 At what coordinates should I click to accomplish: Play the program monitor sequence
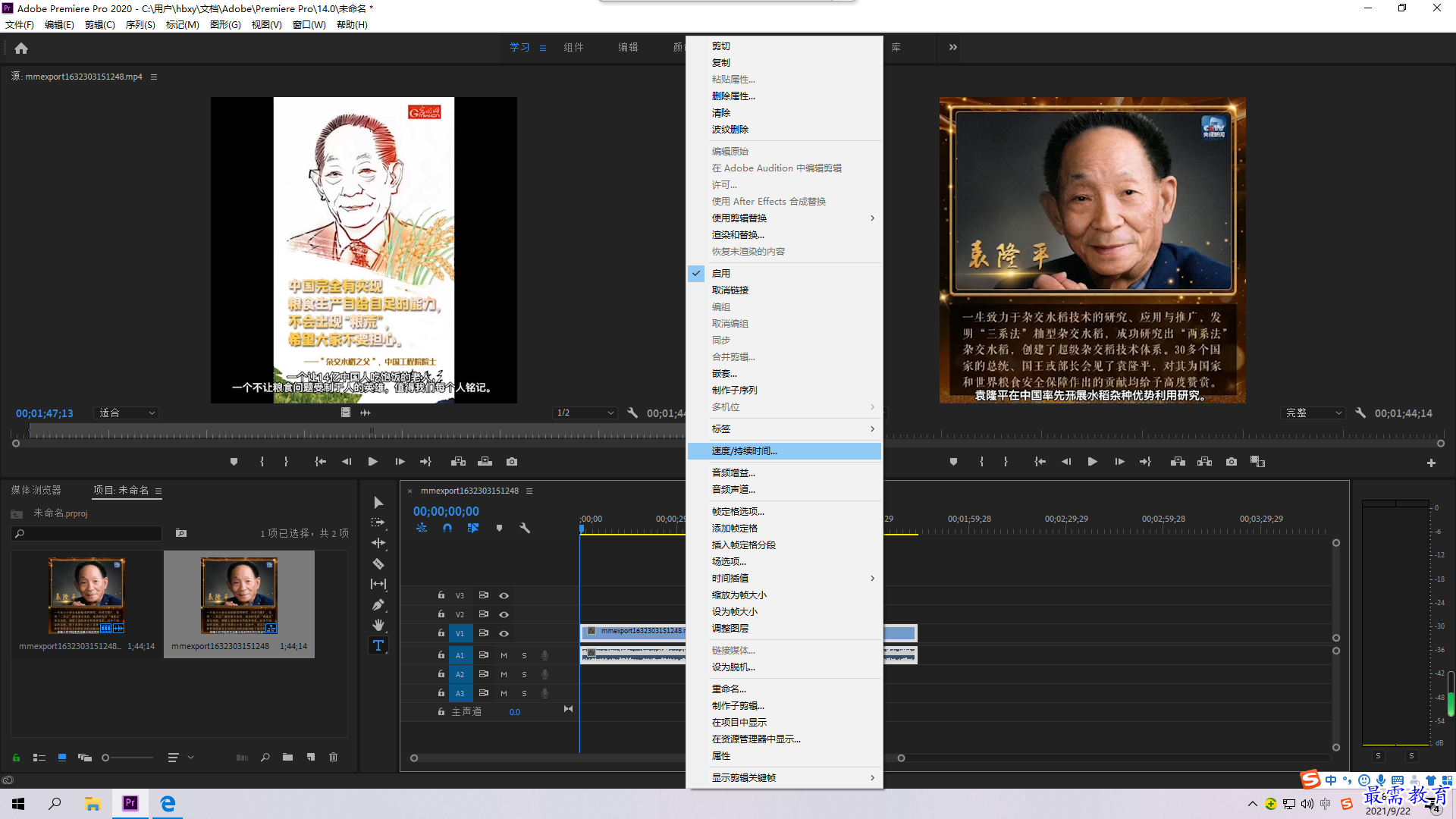[x=1092, y=461]
